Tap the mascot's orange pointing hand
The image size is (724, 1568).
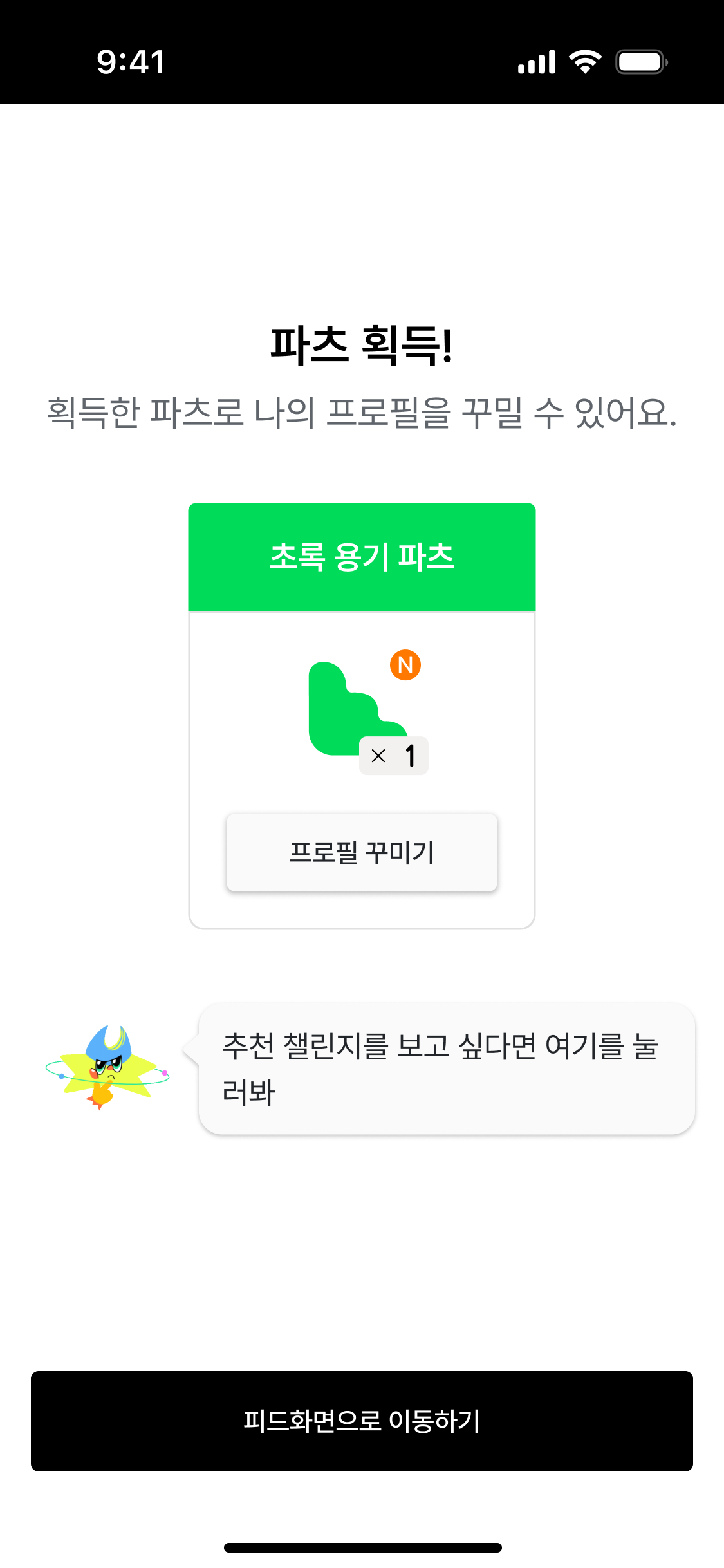[x=101, y=1094]
